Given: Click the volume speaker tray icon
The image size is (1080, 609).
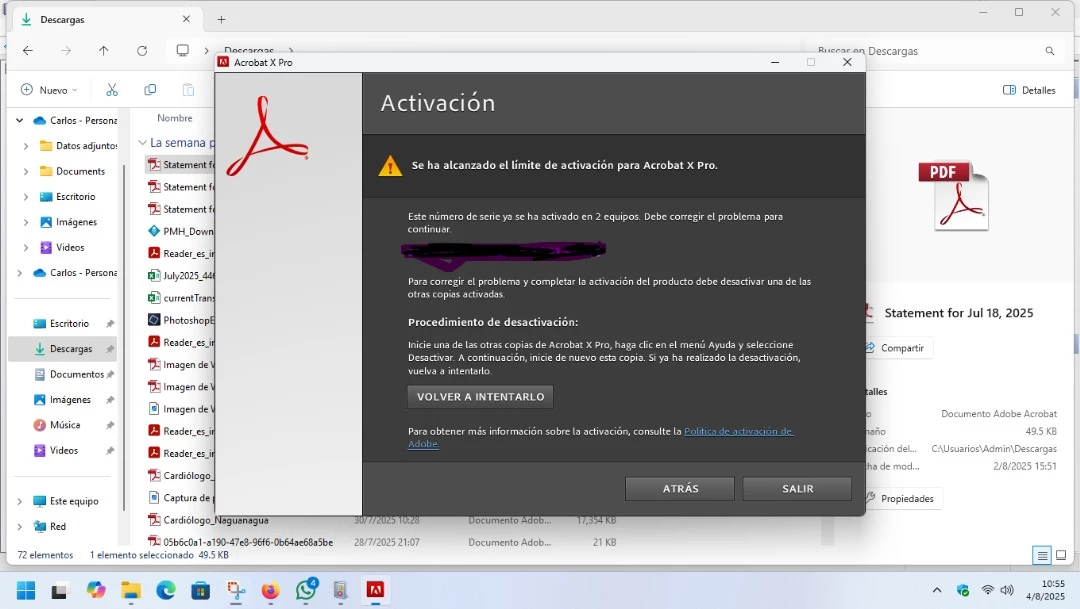Looking at the screenshot, I should (x=1007, y=590).
